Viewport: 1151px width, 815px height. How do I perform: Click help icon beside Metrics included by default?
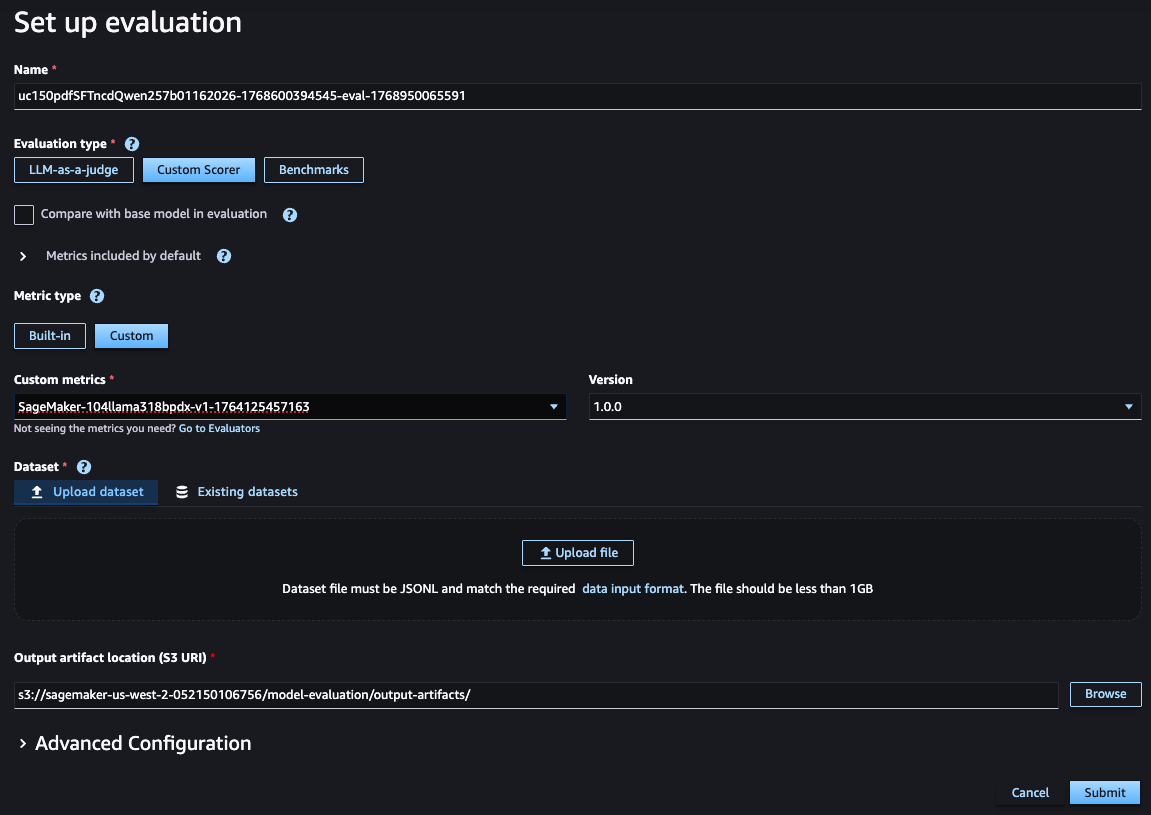[x=224, y=256]
